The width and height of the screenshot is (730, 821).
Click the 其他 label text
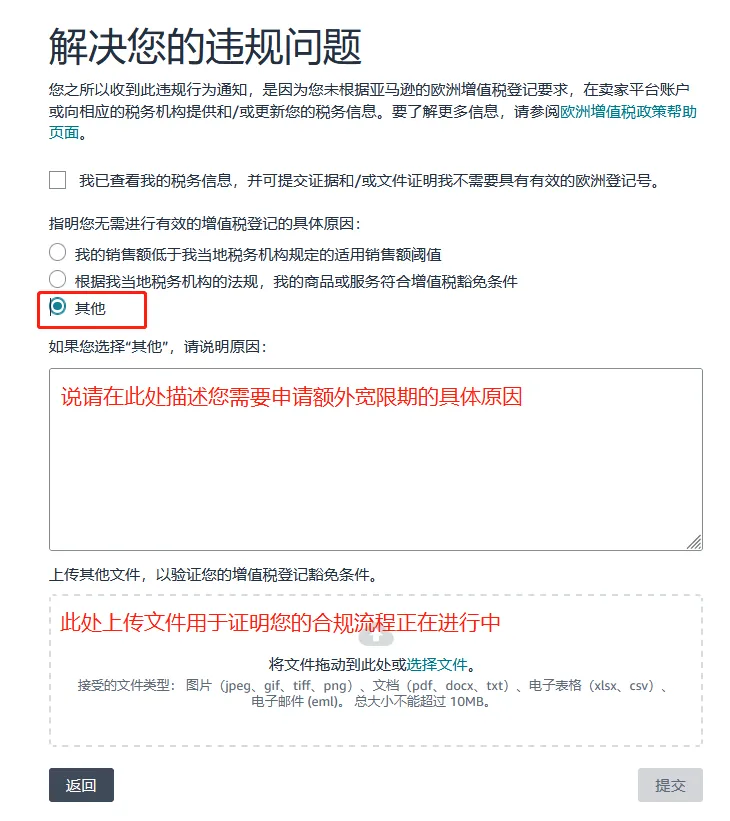[x=90, y=308]
